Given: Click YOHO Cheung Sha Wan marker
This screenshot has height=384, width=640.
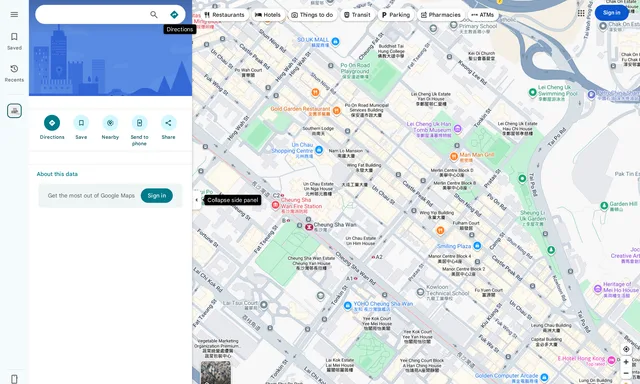Looking at the screenshot, I should click(x=347, y=305).
